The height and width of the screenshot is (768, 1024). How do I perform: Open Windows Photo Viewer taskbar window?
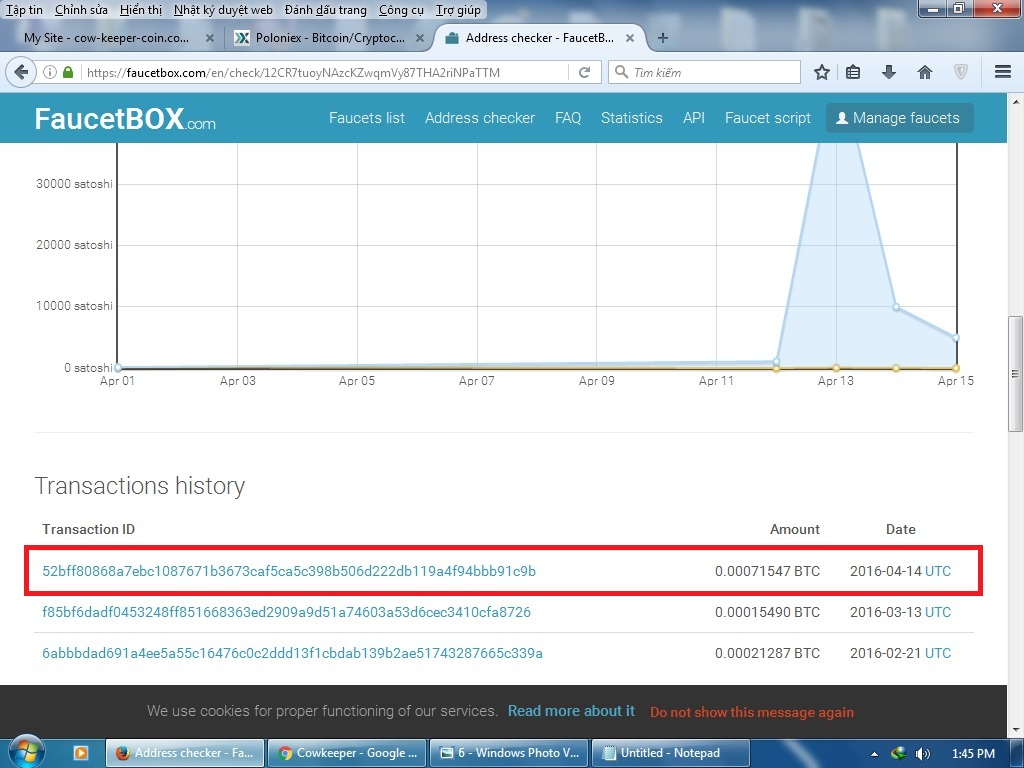pyautogui.click(x=509, y=753)
